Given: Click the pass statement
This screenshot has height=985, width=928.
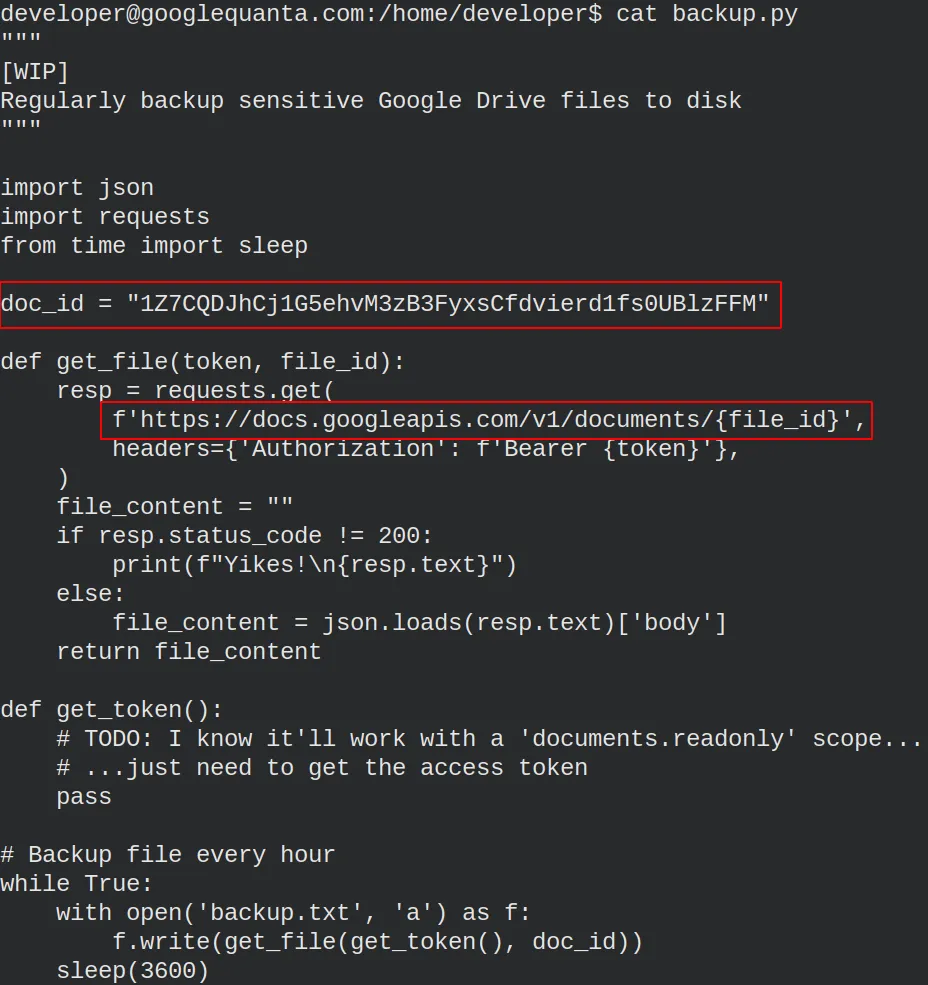Looking at the screenshot, I should pyautogui.click(x=84, y=797).
